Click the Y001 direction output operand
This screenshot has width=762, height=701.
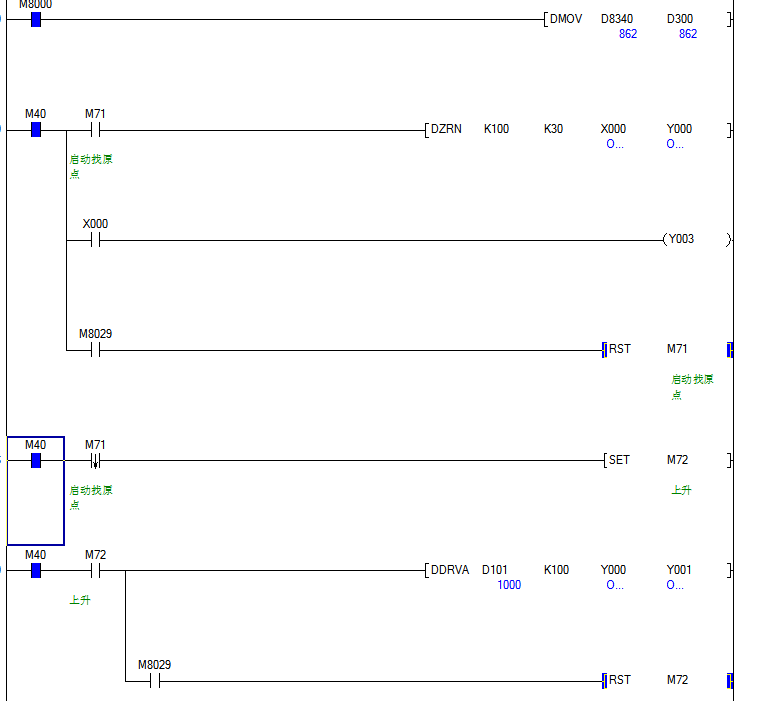pos(679,570)
